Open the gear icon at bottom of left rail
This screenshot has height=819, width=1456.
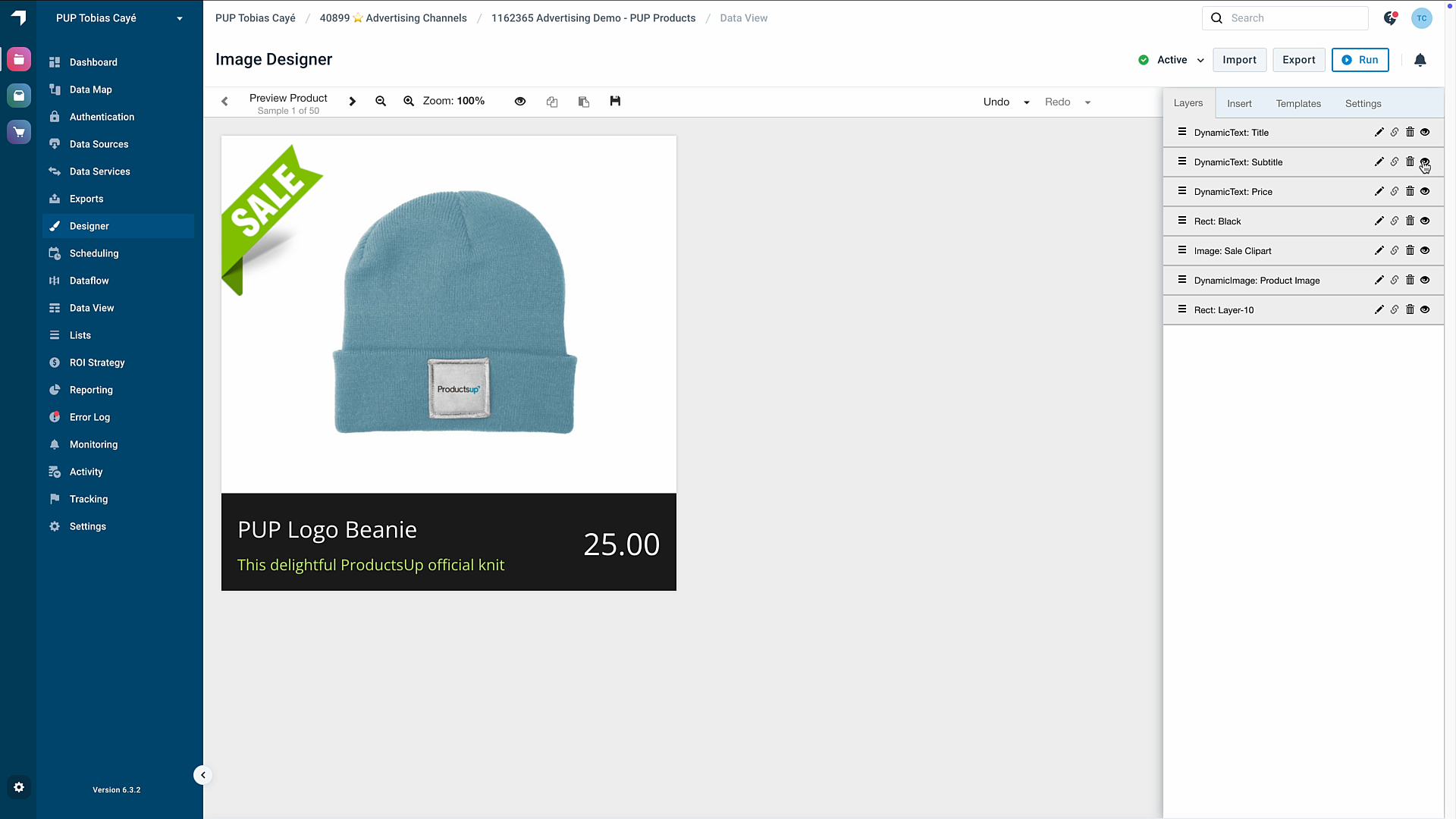19,787
